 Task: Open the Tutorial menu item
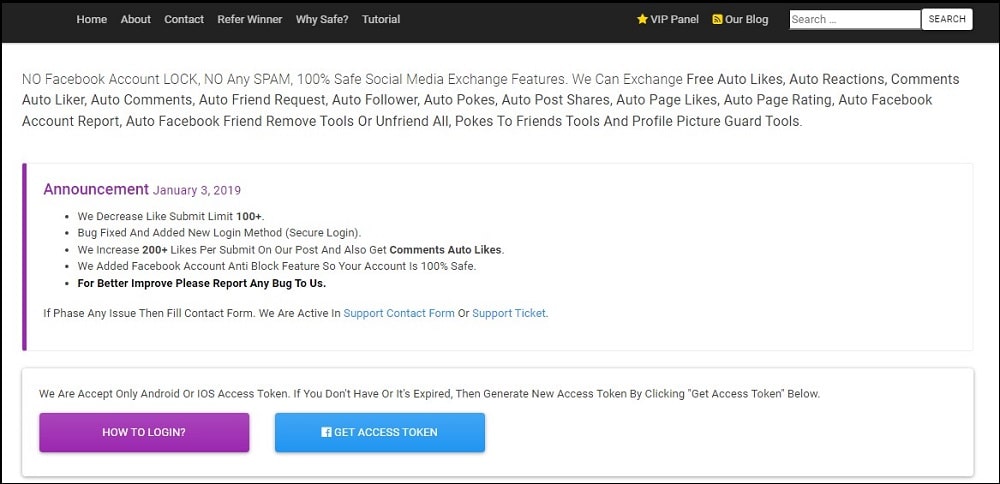(381, 19)
